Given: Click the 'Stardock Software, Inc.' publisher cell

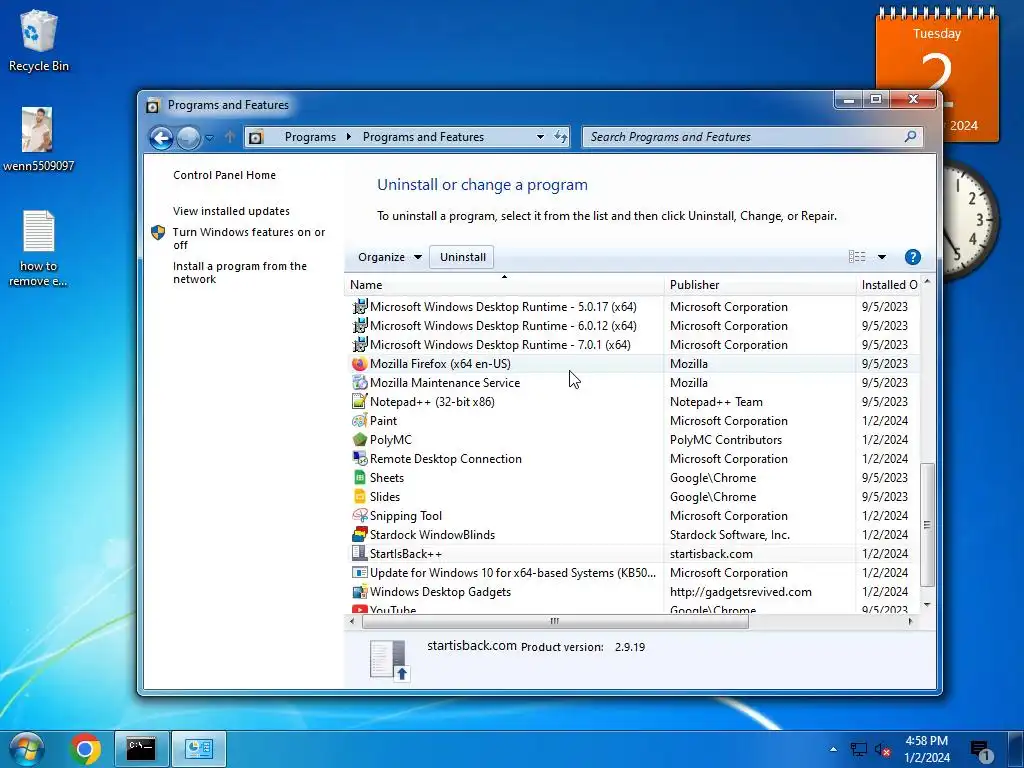Looking at the screenshot, I should [729, 535].
